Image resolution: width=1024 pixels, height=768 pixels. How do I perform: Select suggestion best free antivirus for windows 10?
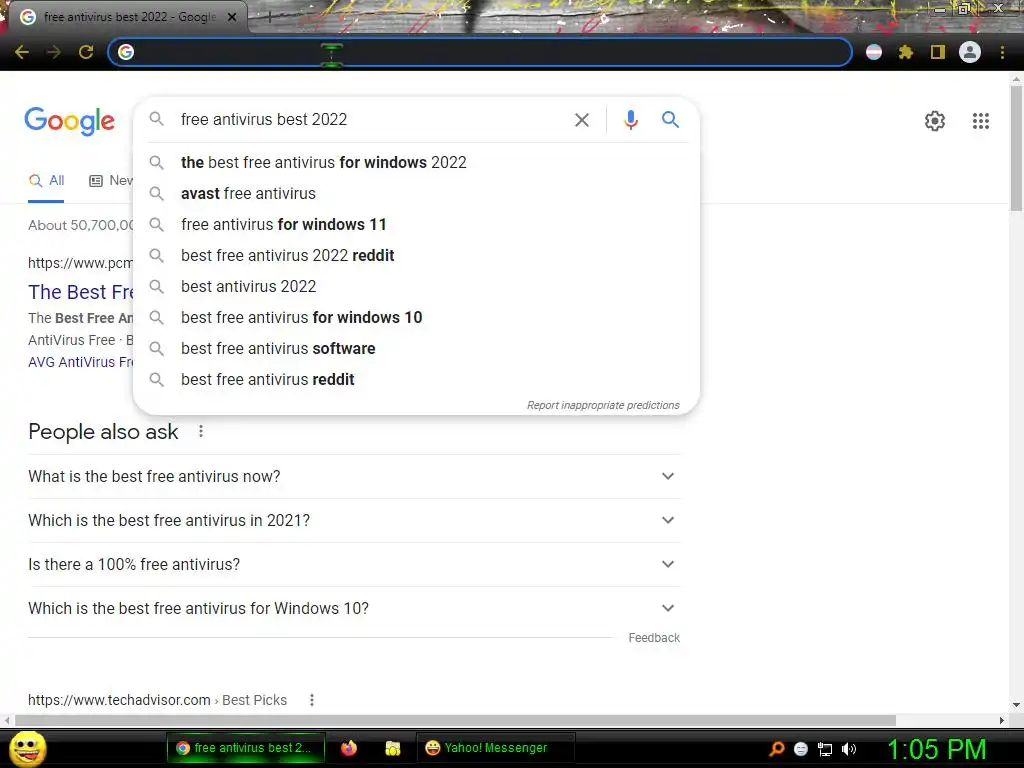[x=416, y=317]
